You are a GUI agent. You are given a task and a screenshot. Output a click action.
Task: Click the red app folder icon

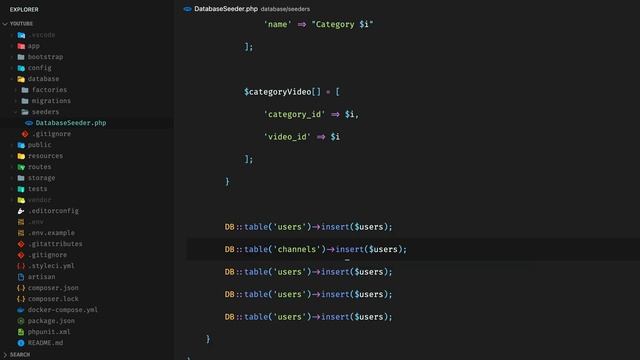(x=21, y=46)
